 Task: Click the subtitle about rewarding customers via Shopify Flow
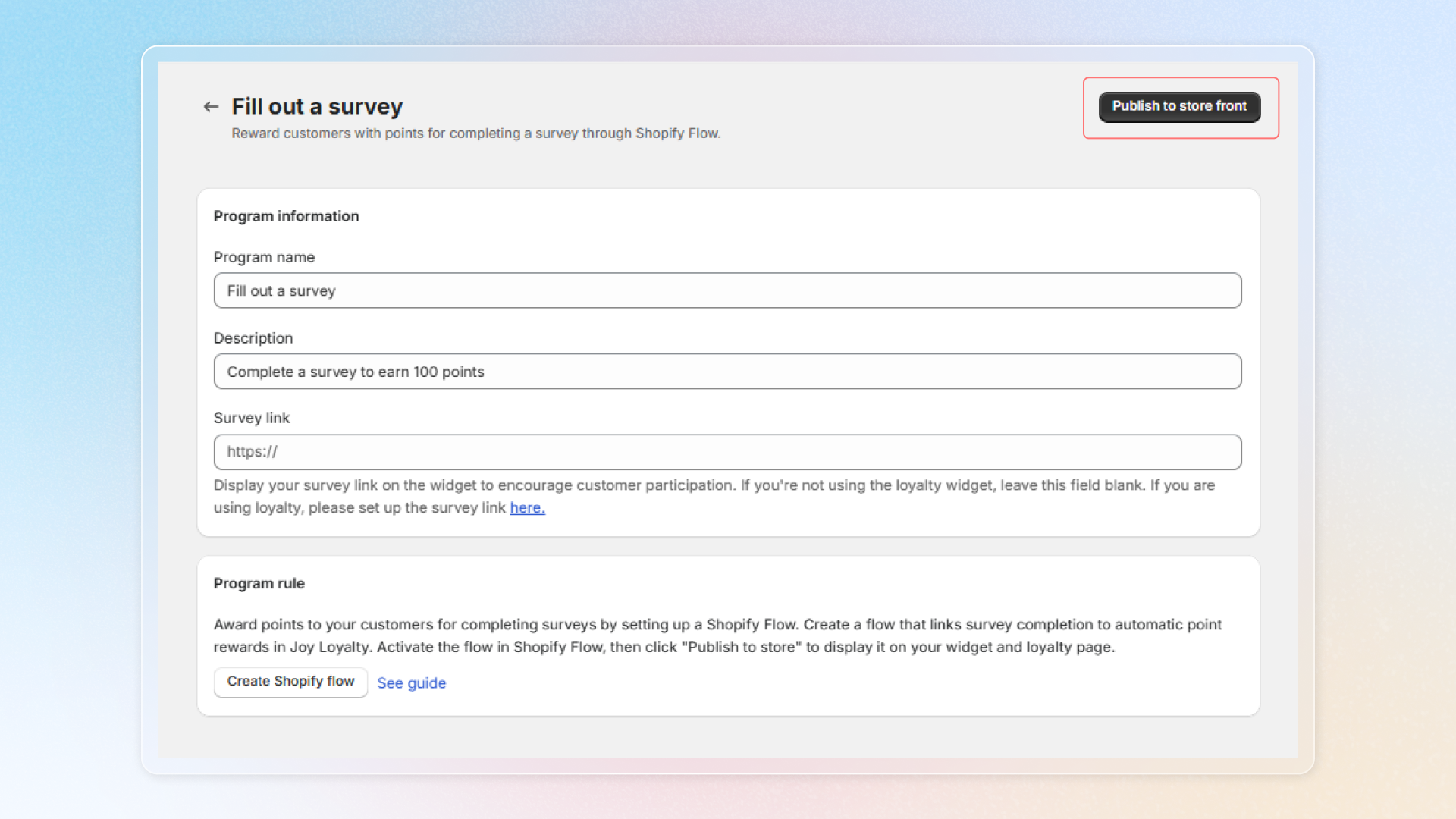(x=475, y=133)
